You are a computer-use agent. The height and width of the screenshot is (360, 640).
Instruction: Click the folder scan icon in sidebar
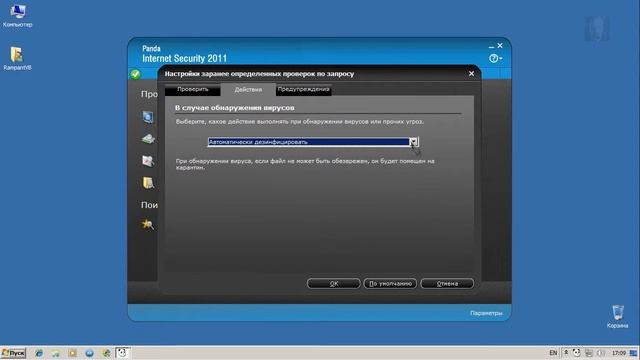(x=148, y=183)
